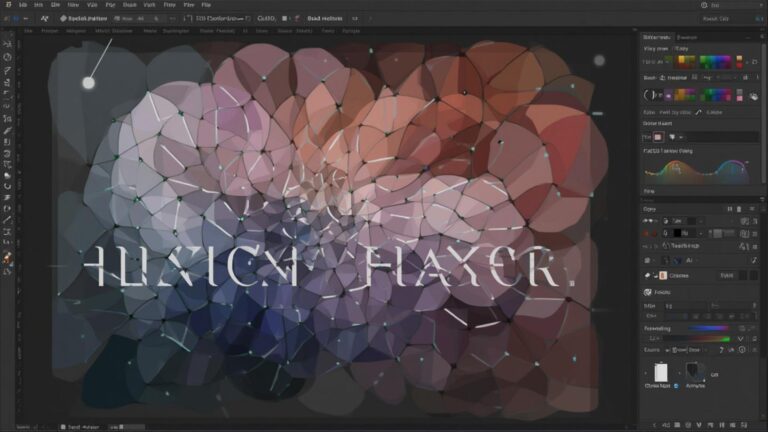Pick the purple swatch in second swatch row
Image resolution: width=768 pixels, height=432 pixels.
tap(668, 96)
